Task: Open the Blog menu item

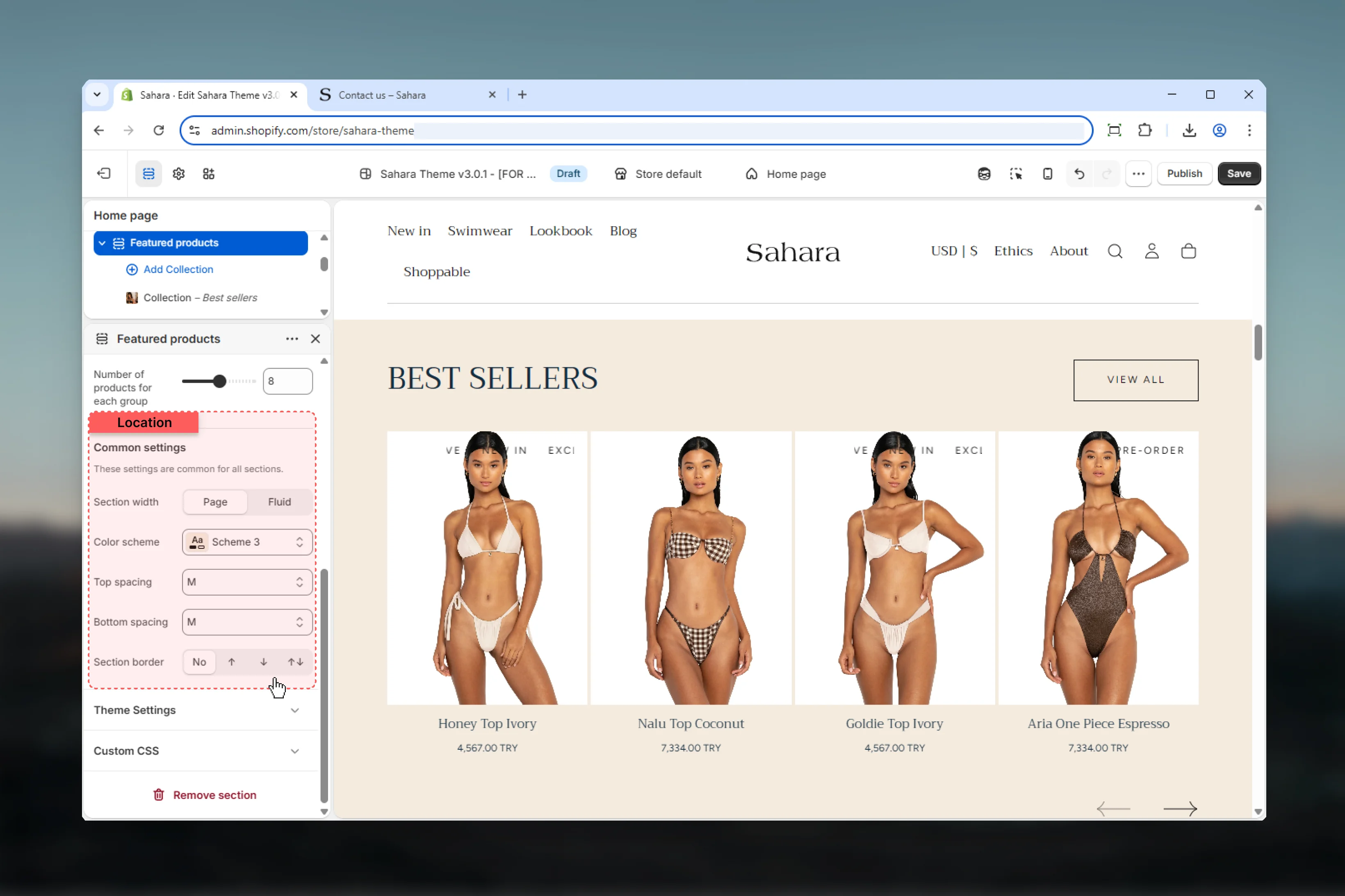Action: pyautogui.click(x=623, y=231)
